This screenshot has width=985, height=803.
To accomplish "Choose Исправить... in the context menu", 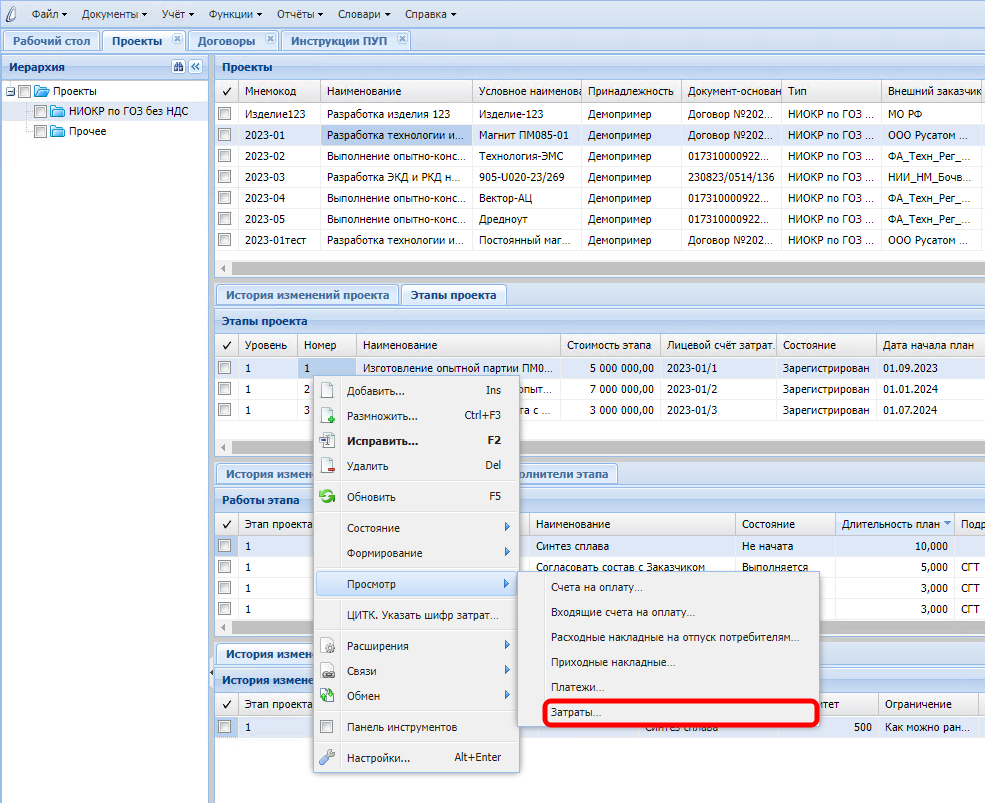I will [382, 441].
